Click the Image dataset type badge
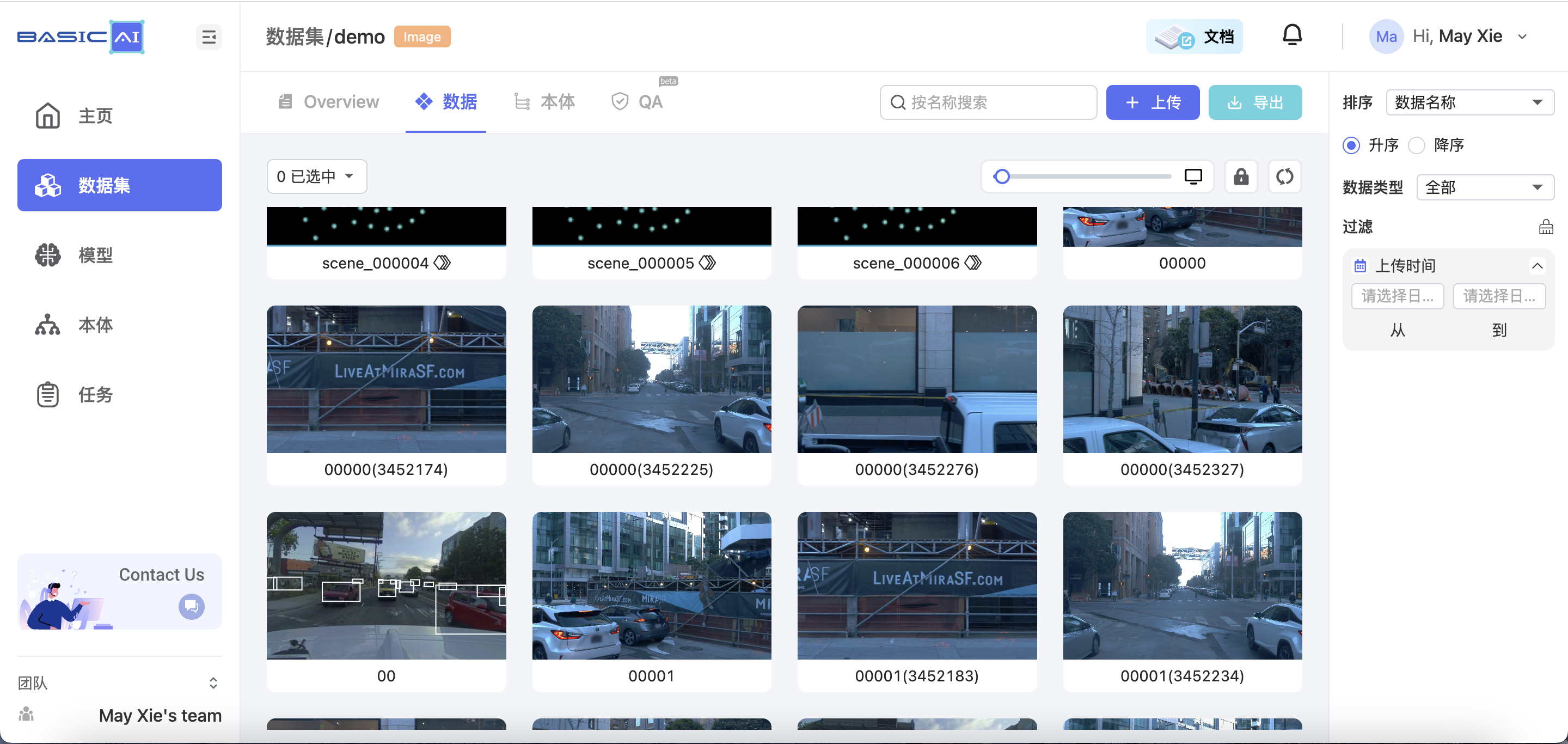1568x744 pixels. click(422, 36)
